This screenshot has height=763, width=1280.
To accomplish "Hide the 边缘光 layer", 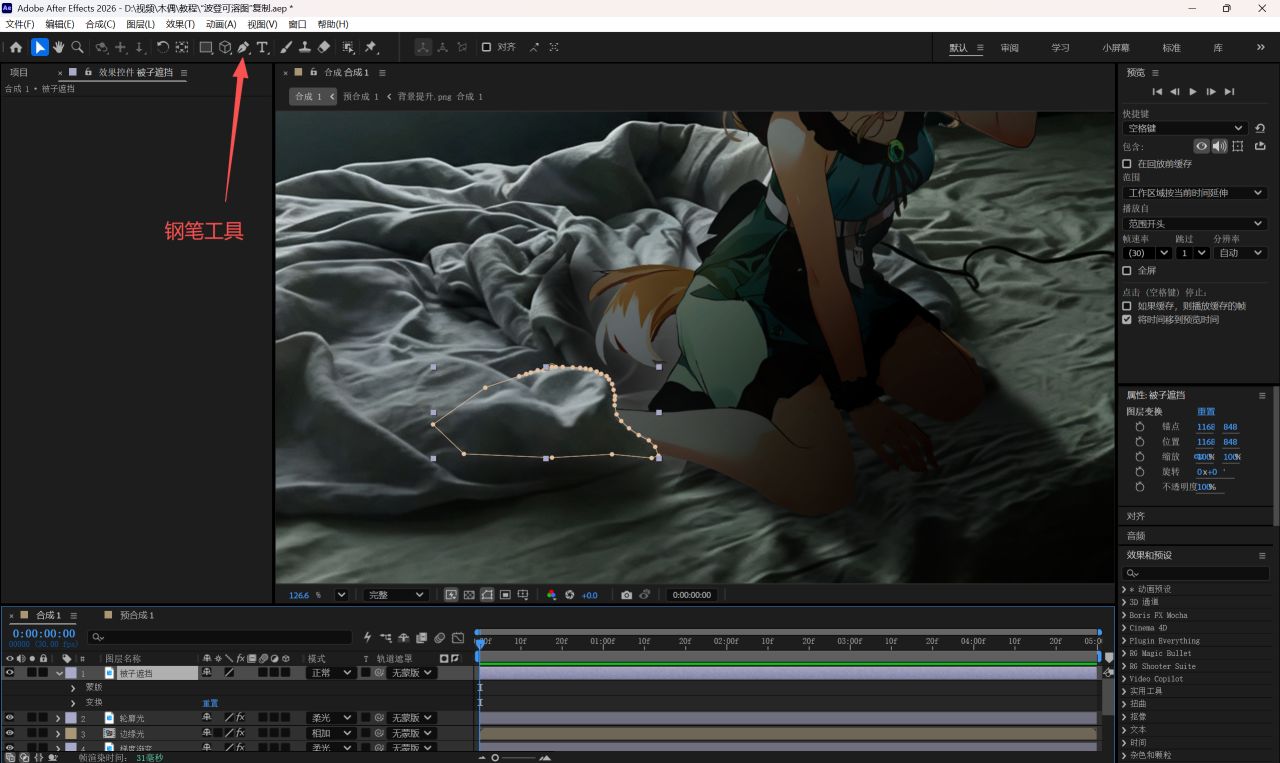I will coord(10,734).
